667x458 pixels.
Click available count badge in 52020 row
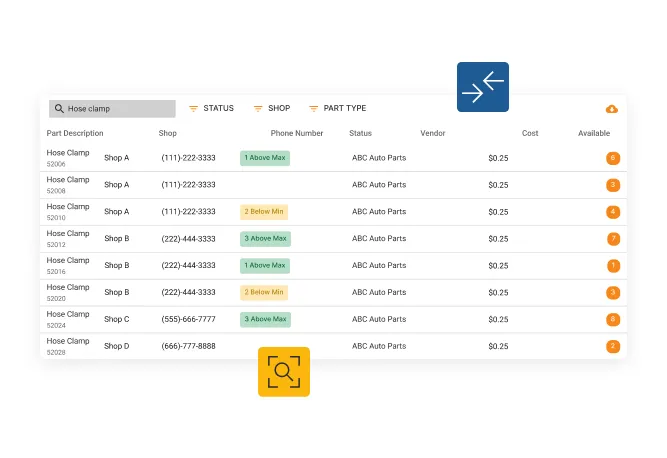[x=613, y=293]
